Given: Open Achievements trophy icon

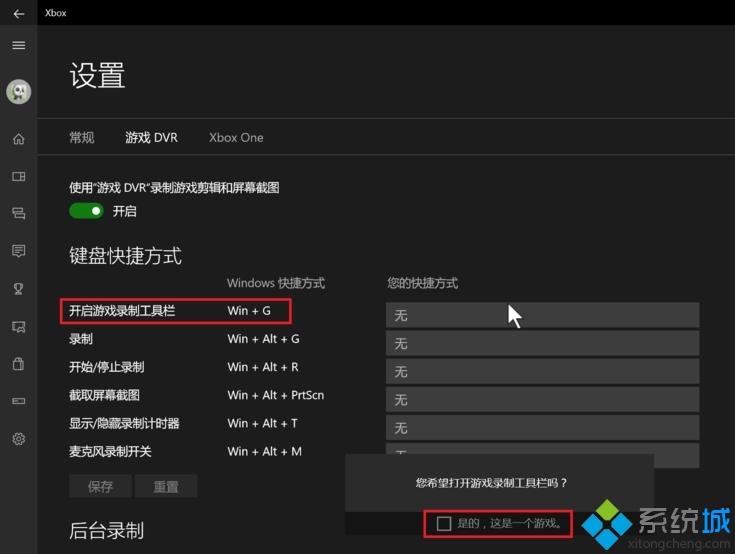Looking at the screenshot, I should point(19,288).
